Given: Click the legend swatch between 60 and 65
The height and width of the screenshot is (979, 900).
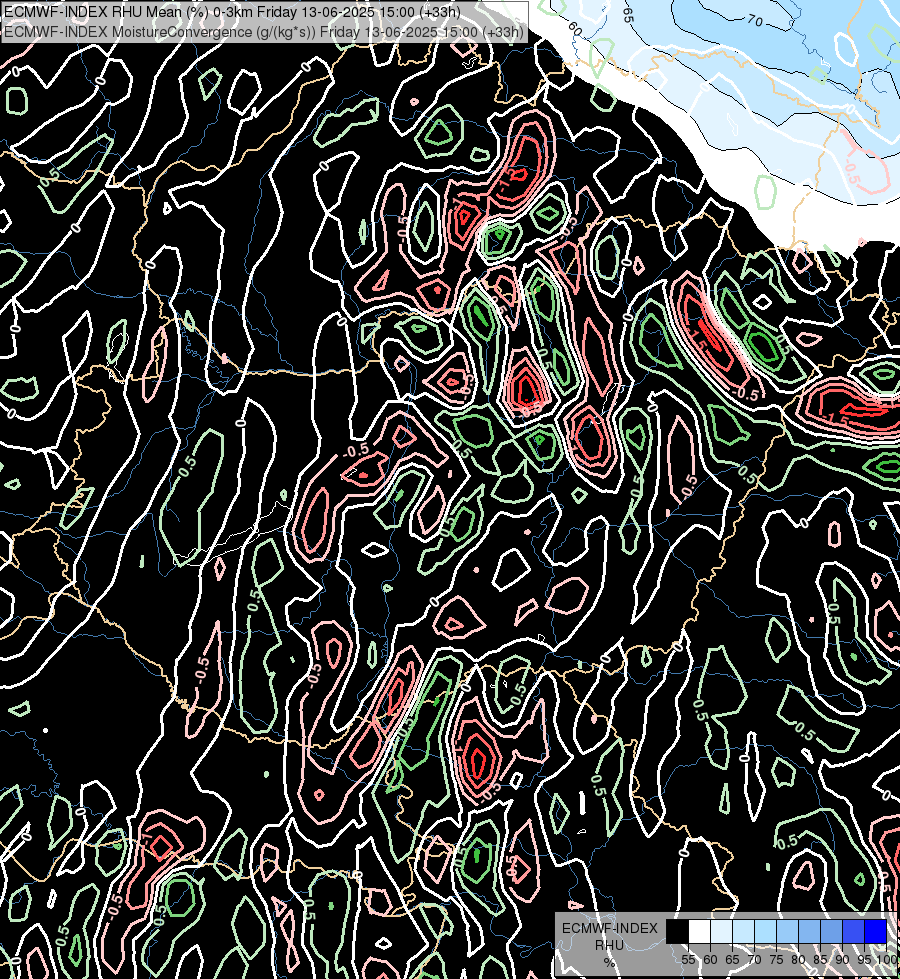Looking at the screenshot, I should click(x=721, y=931).
